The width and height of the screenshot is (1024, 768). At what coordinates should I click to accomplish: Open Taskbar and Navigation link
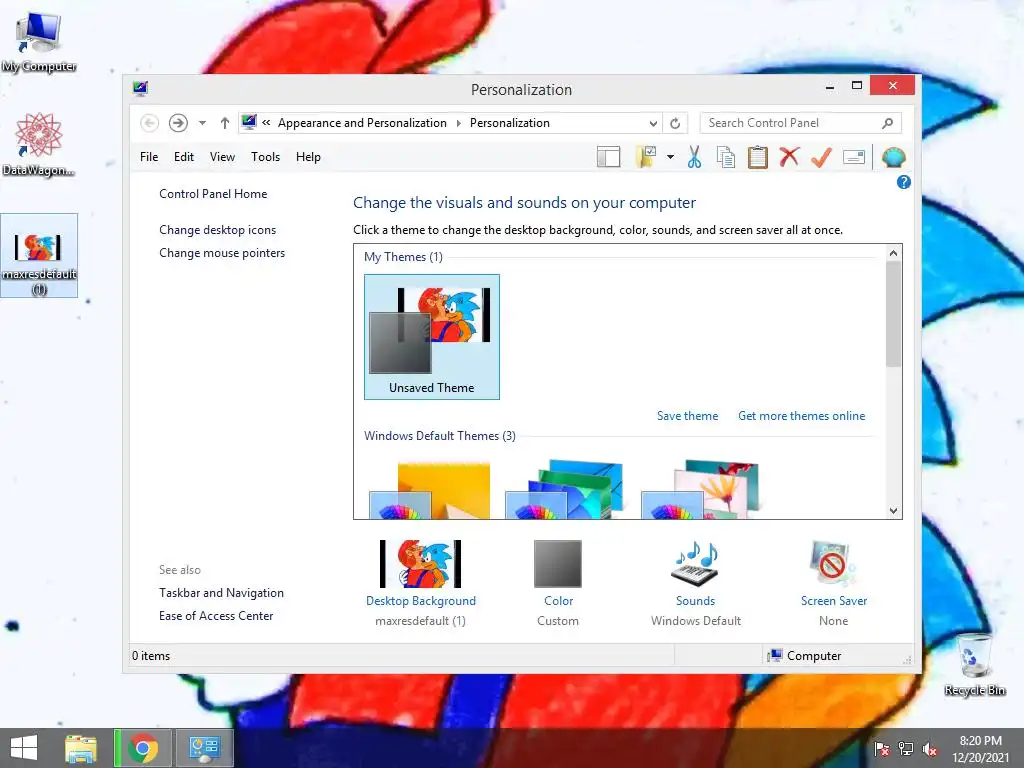221,593
